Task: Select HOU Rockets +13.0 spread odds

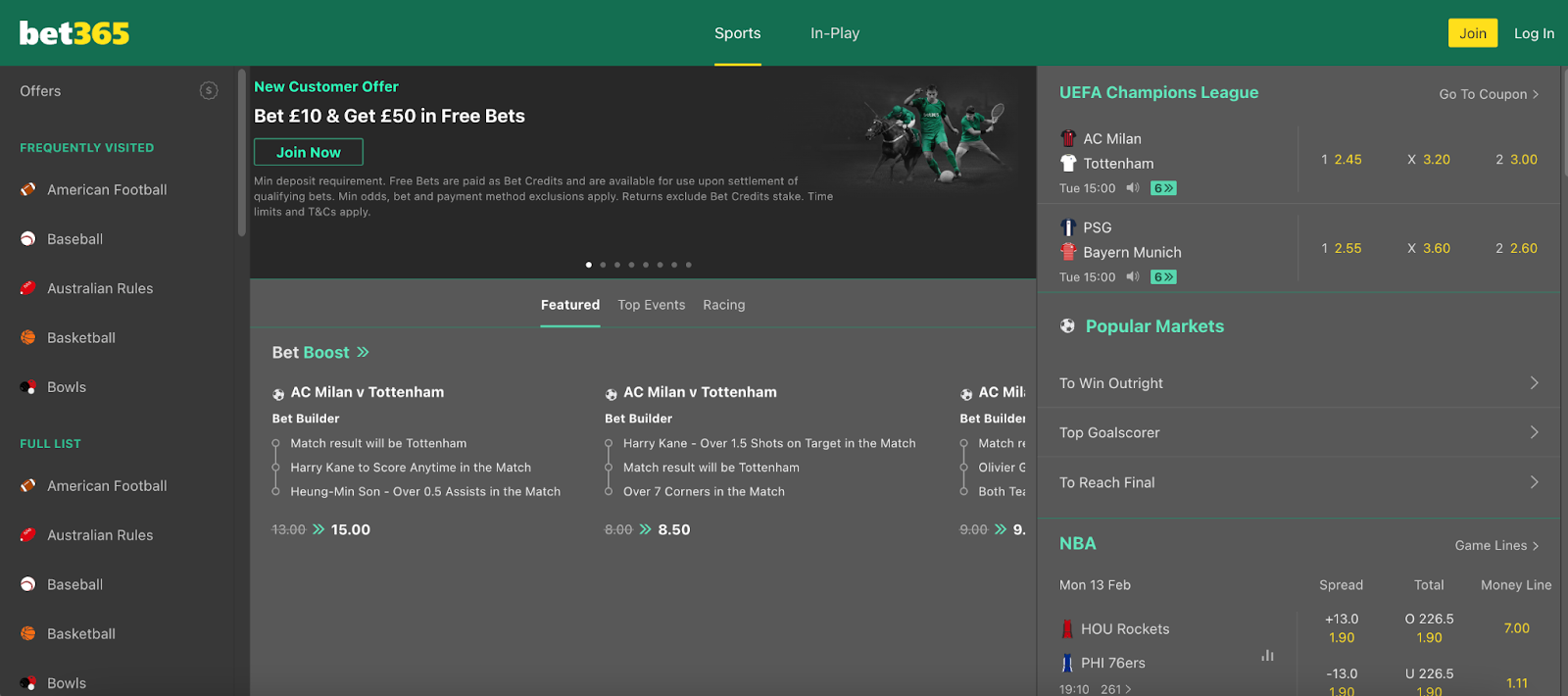Action: [x=1342, y=628]
